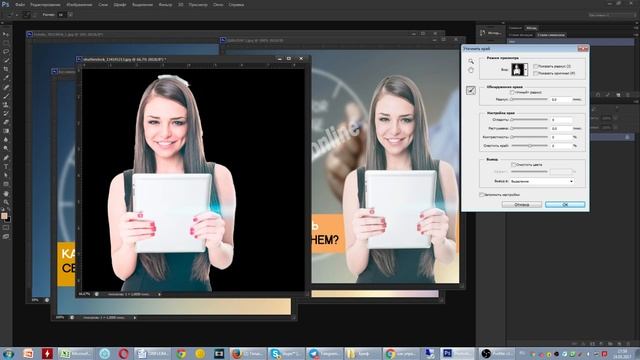The width and height of the screenshot is (640, 360).
Task: Click the Сместить край value field
Action: click(x=561, y=146)
